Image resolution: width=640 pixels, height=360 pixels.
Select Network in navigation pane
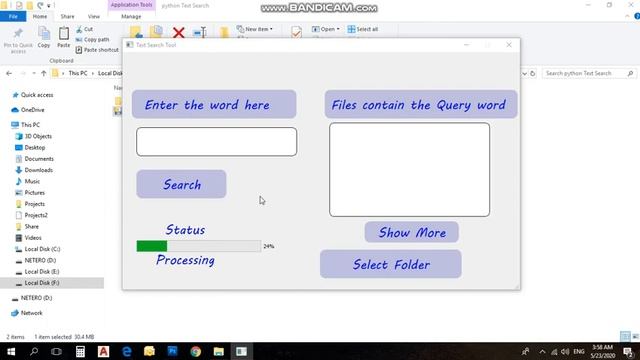[x=31, y=313]
